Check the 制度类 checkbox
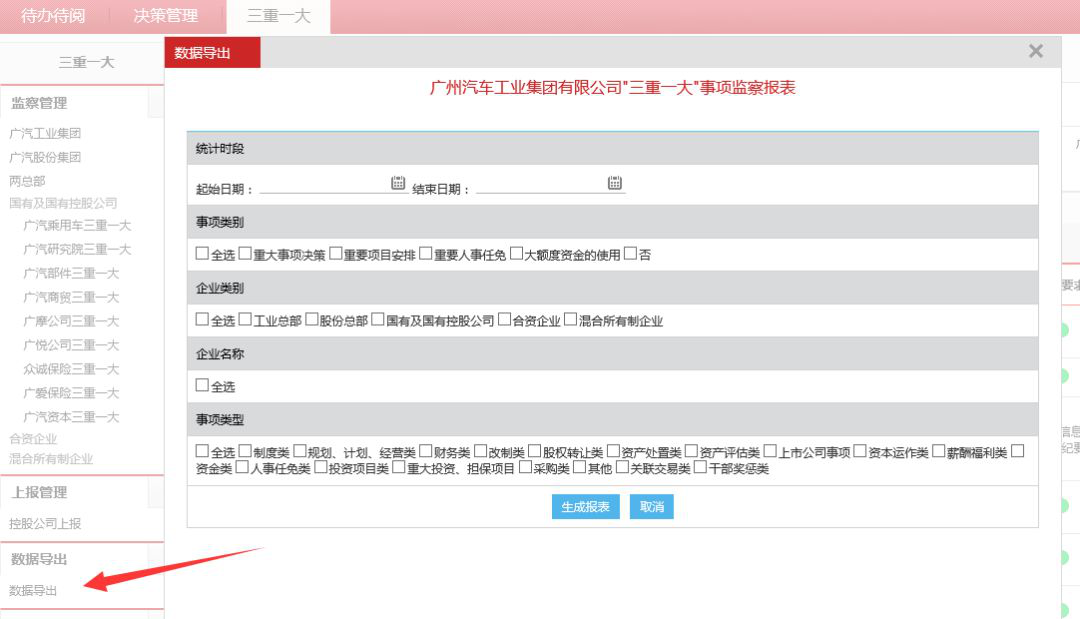 pos(245,451)
